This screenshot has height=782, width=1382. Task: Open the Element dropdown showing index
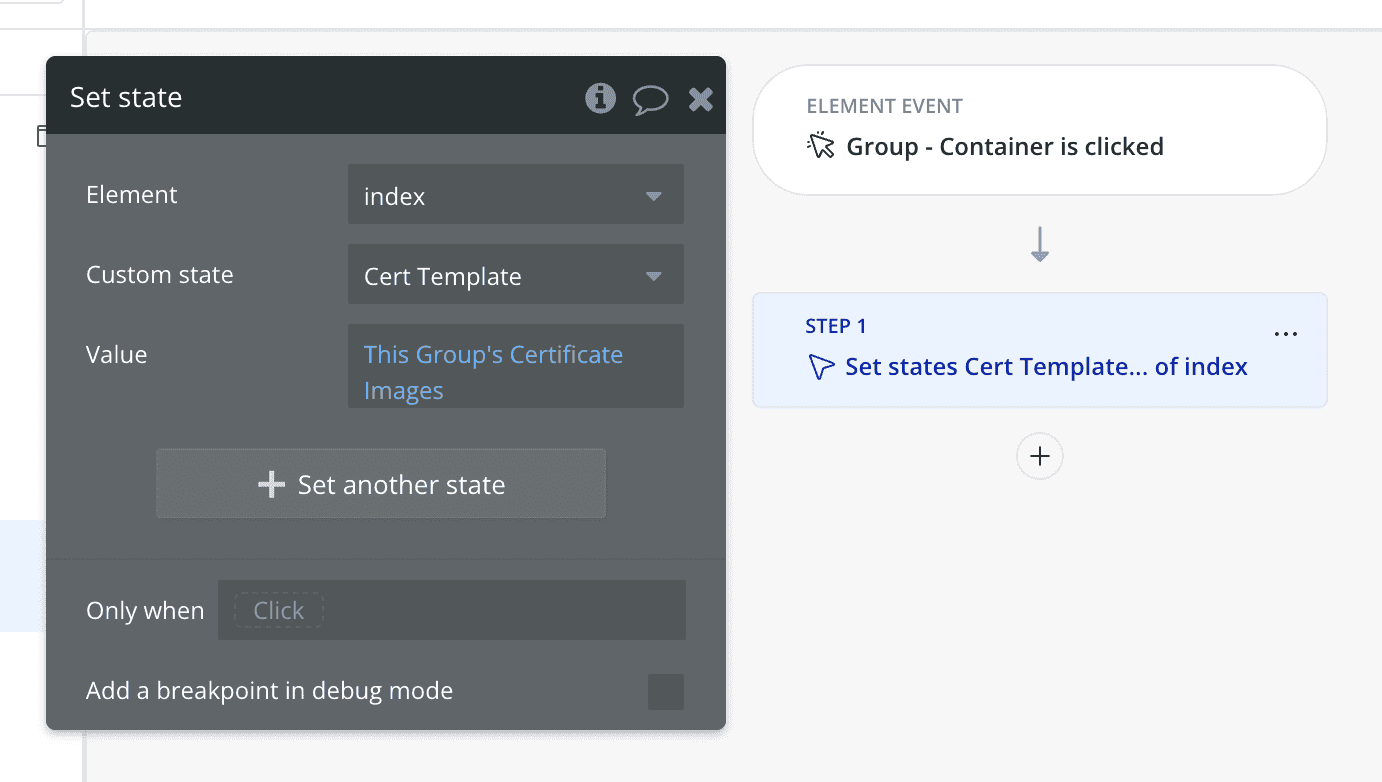[x=515, y=196]
